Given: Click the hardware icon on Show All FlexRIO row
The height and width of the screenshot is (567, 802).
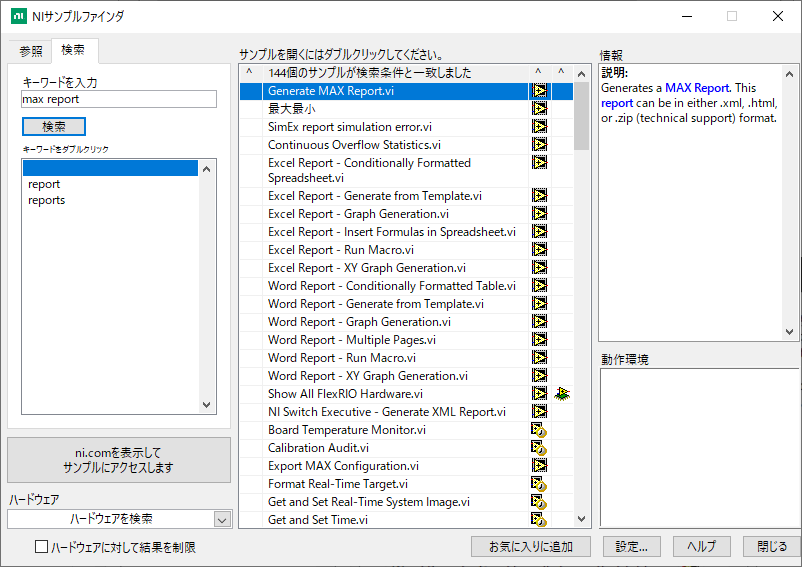Looking at the screenshot, I should point(562,394).
